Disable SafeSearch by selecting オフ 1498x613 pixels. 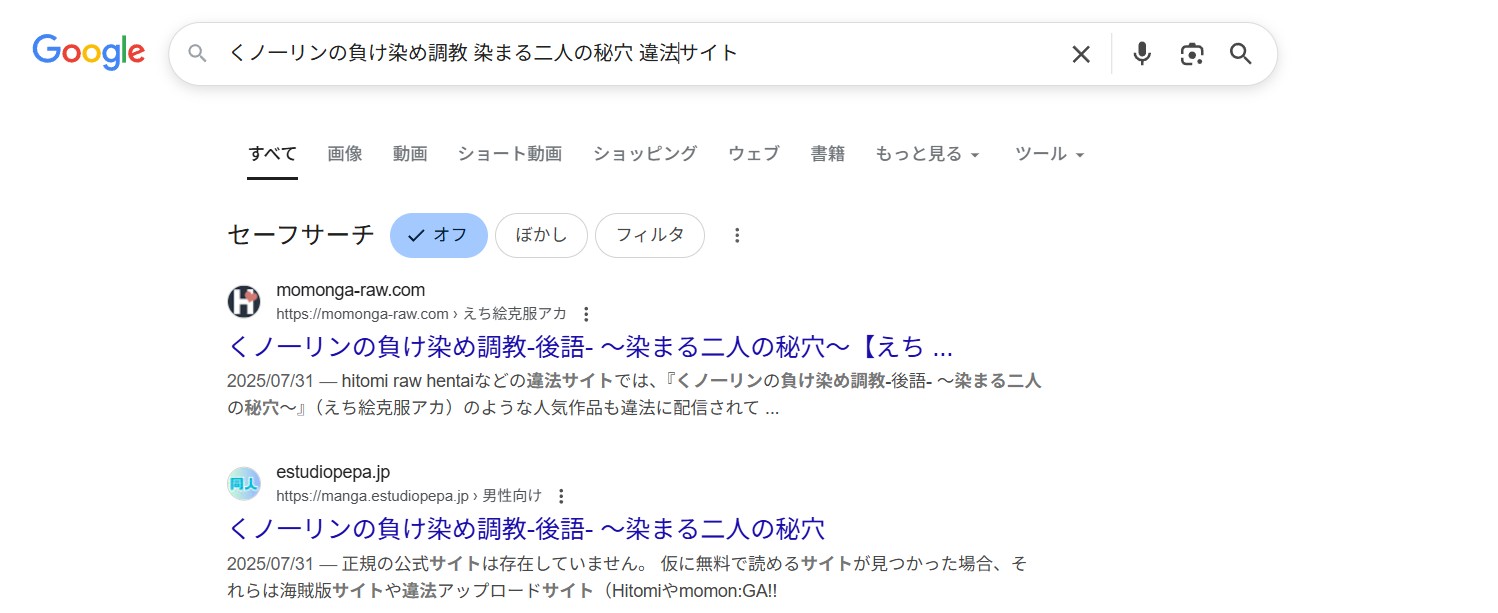click(x=438, y=235)
